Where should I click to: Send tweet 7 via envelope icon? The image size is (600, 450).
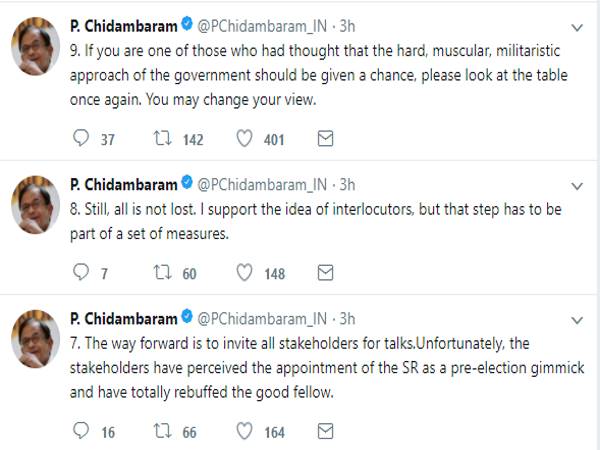[x=325, y=431]
